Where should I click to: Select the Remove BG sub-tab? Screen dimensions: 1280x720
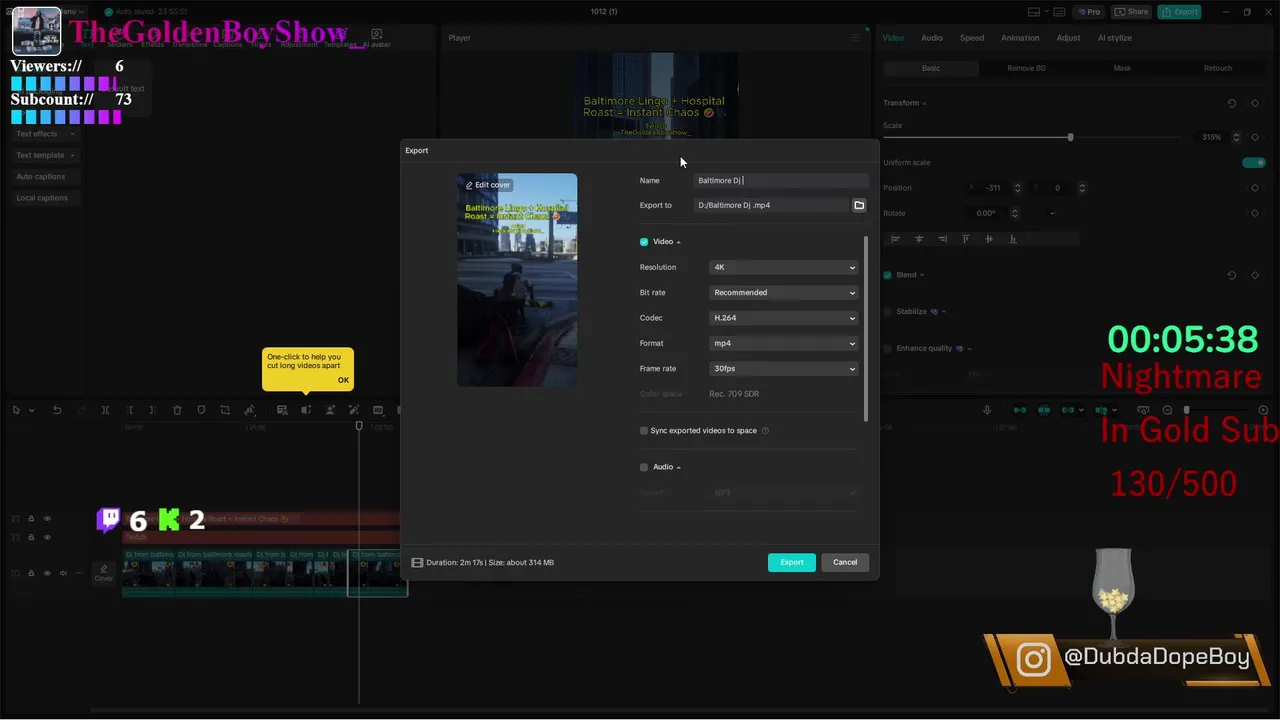tap(1026, 68)
